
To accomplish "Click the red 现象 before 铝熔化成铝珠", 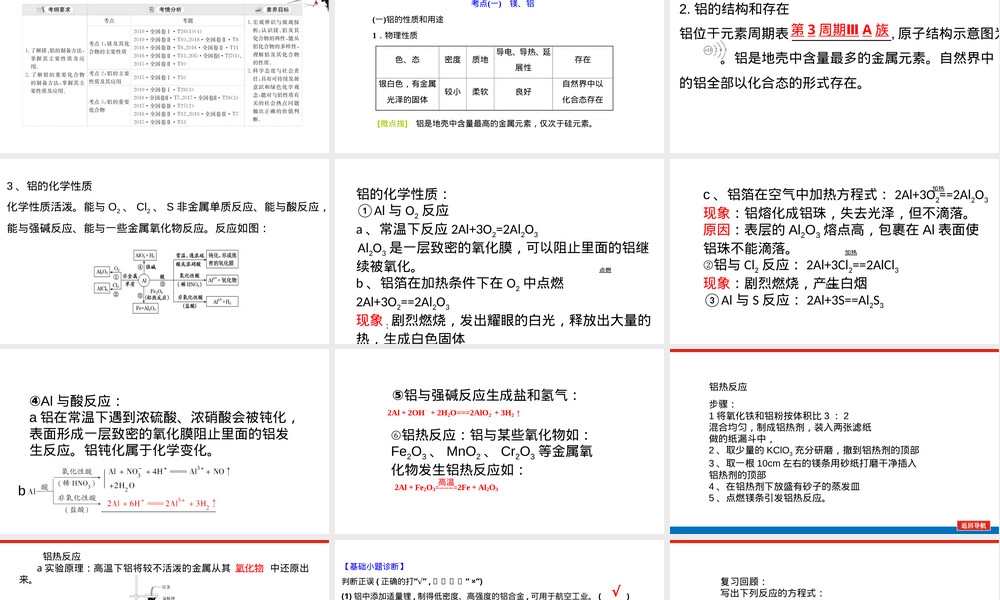I will (x=716, y=213).
